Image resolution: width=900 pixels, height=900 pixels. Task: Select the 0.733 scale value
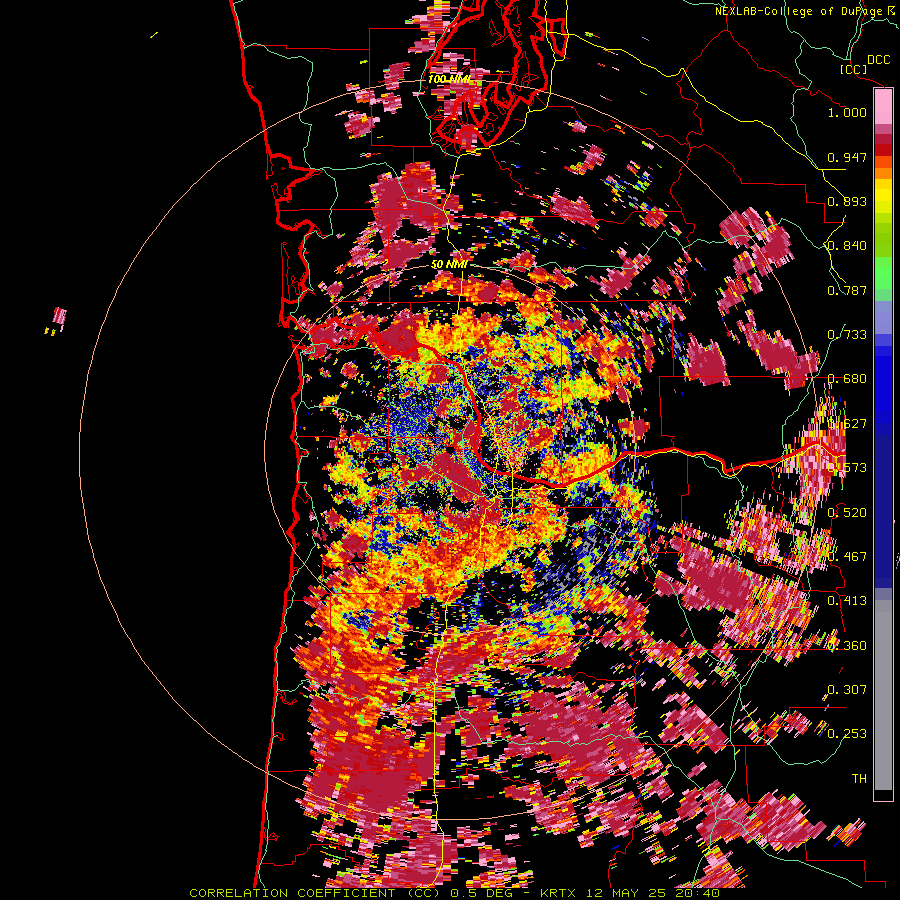point(847,335)
